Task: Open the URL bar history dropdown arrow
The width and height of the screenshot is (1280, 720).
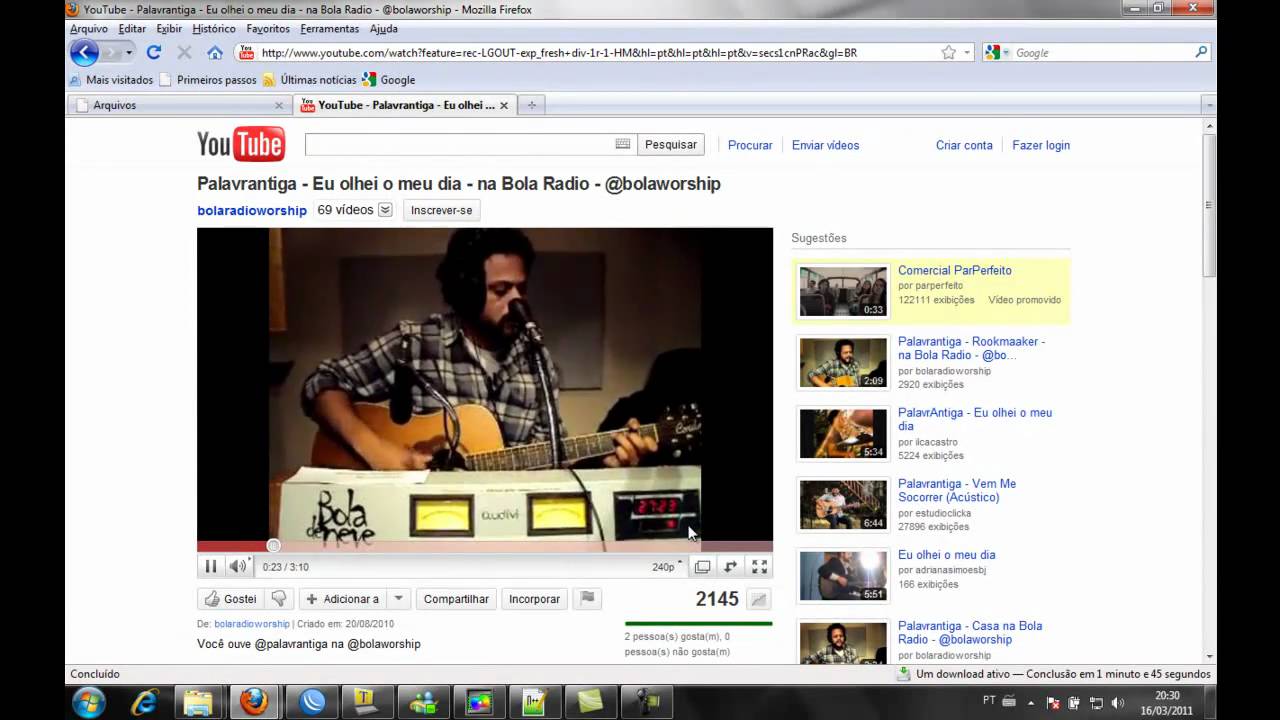Action: [967, 53]
